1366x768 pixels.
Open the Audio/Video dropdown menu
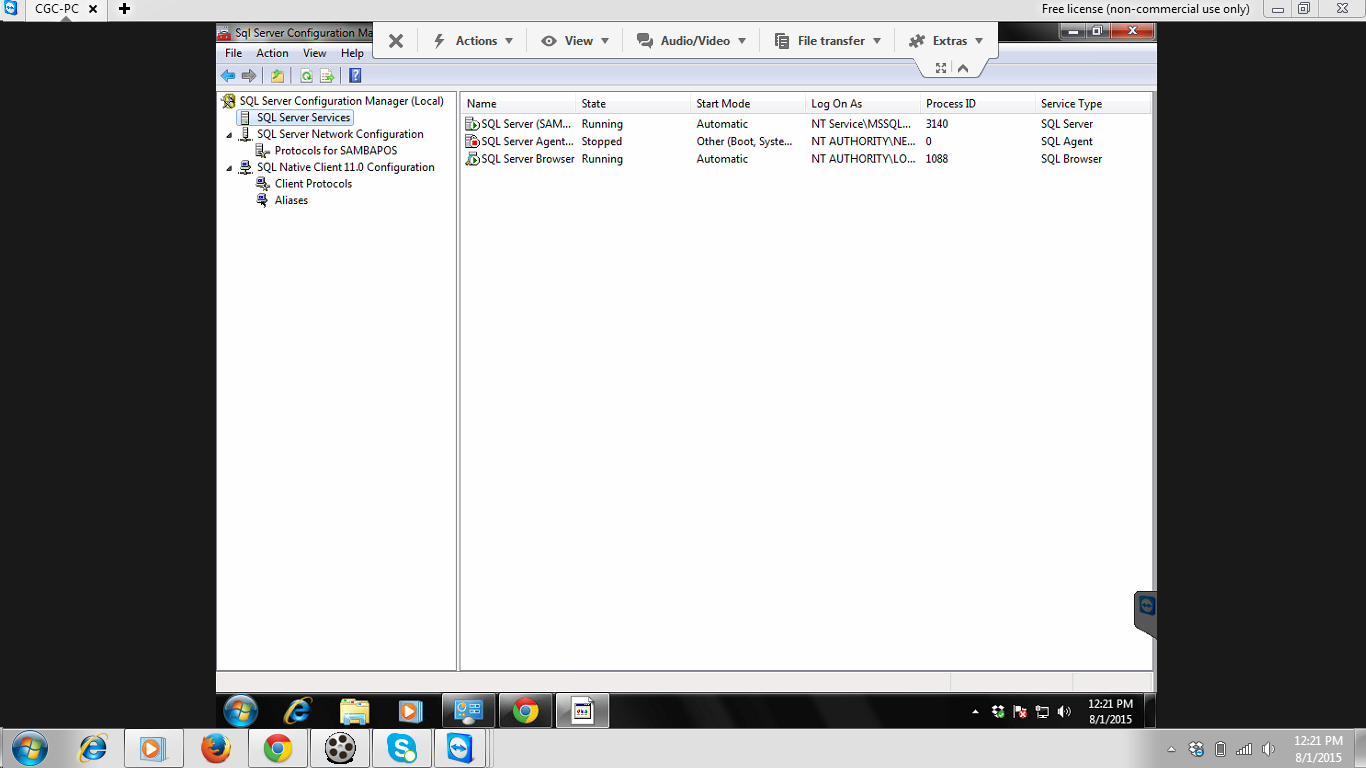point(692,41)
